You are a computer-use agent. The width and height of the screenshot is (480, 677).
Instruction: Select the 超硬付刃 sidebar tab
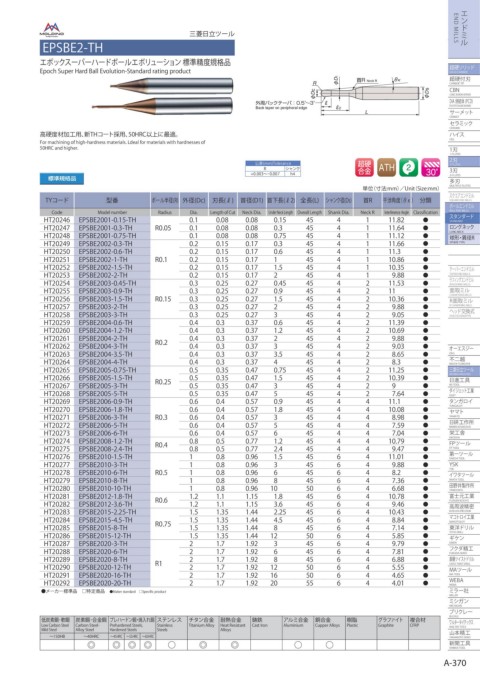(x=464, y=80)
